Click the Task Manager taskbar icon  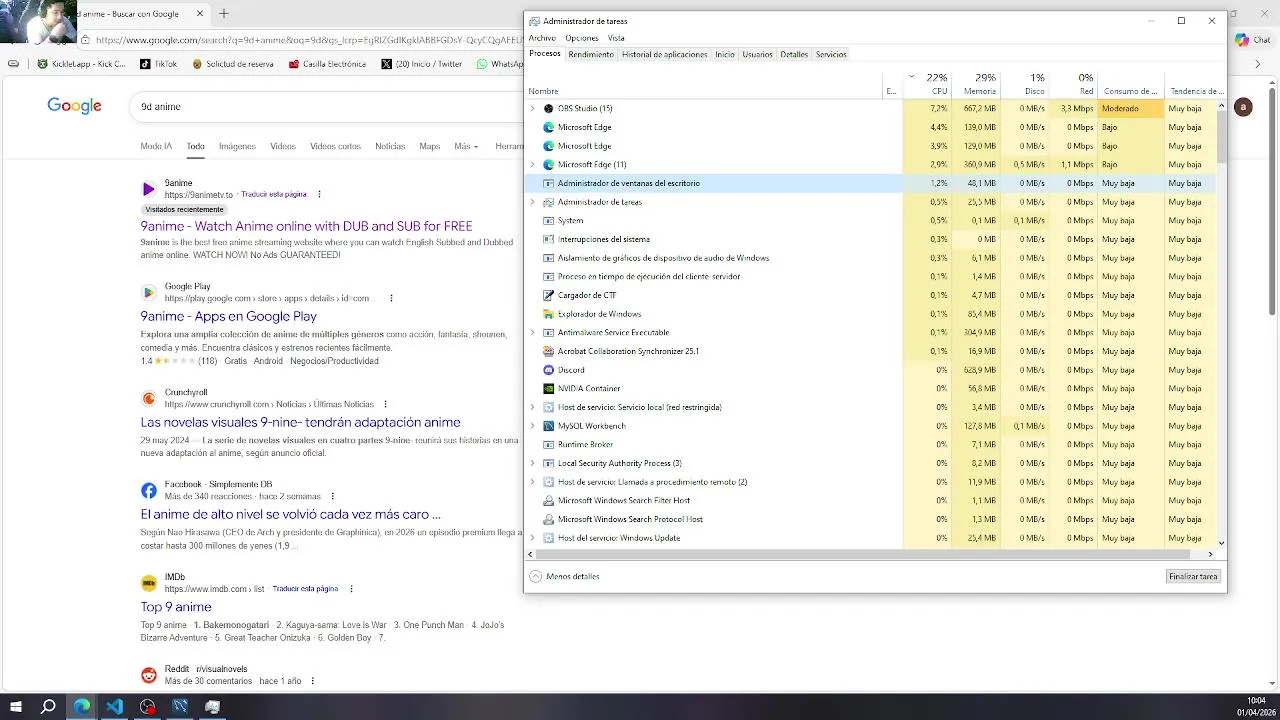tap(212, 706)
